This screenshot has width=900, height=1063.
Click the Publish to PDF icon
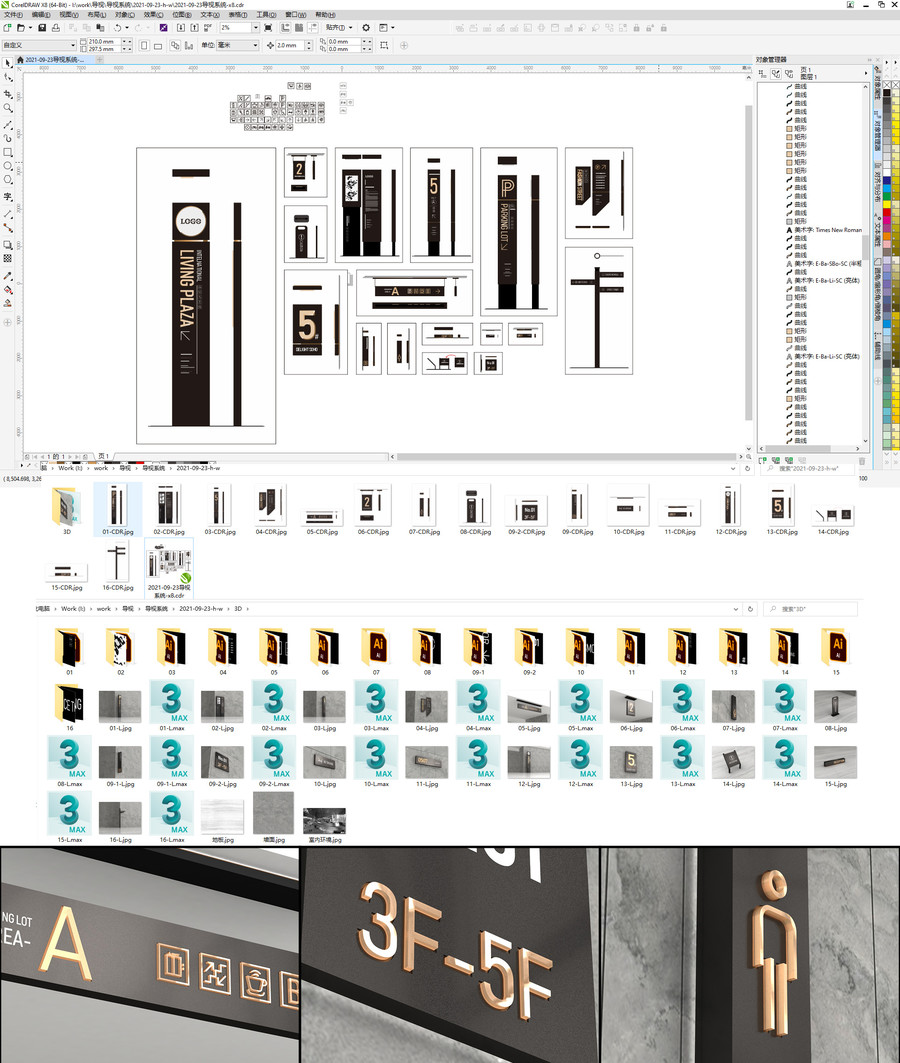208,28
